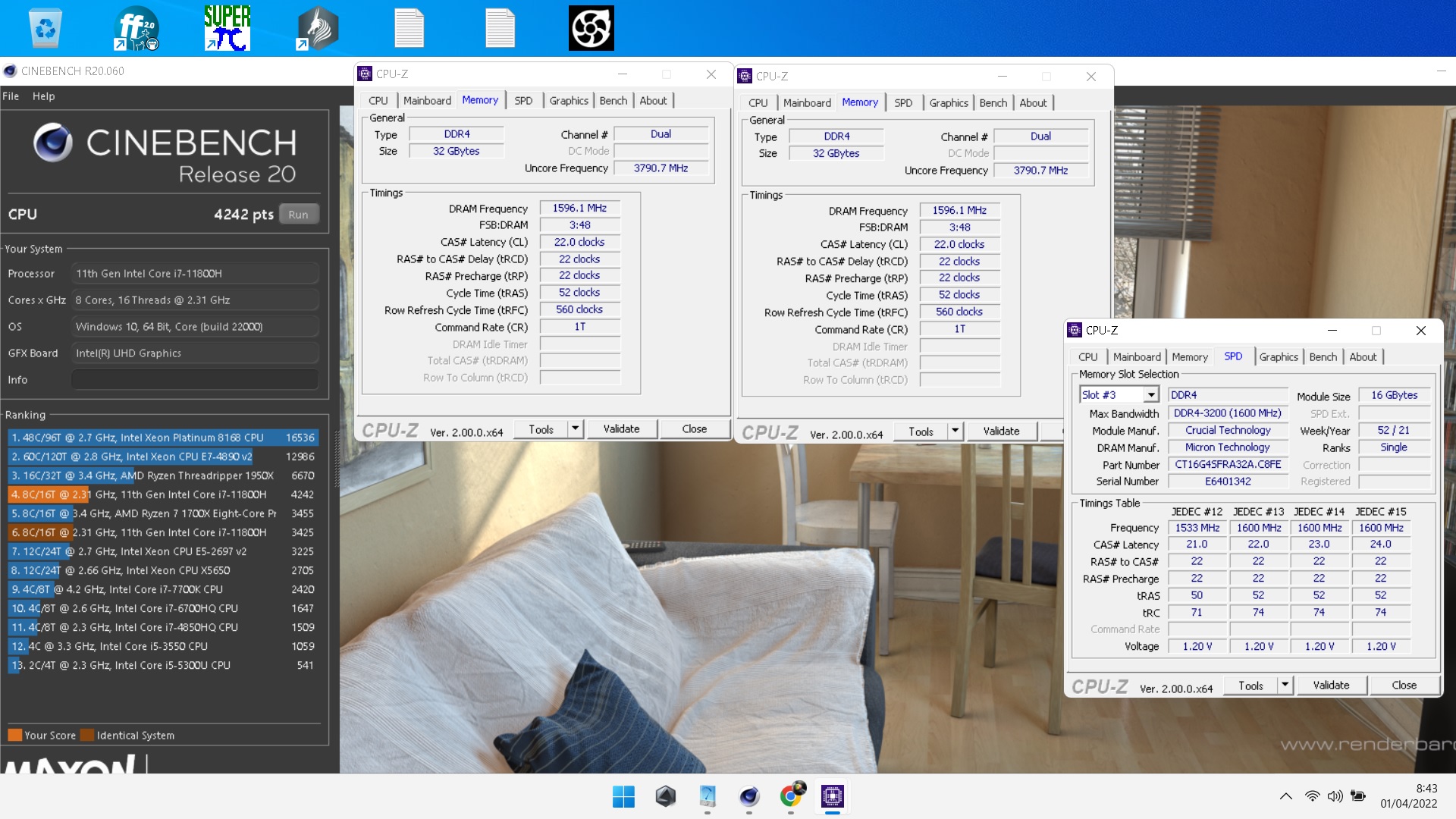1456x819 pixels.
Task: Click the empty Info field in Cinebench
Action: coord(195,380)
